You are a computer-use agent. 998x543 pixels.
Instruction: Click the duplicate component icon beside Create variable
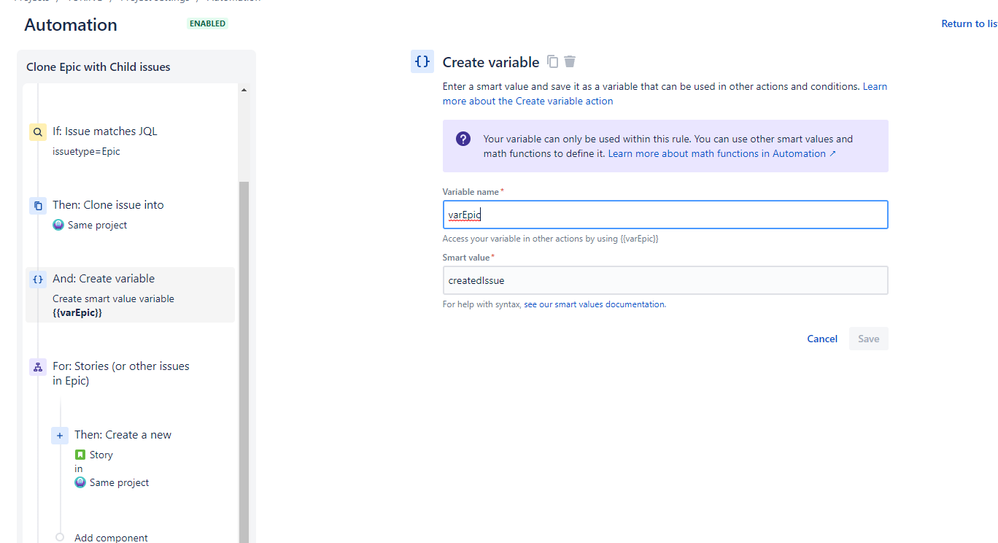click(552, 62)
